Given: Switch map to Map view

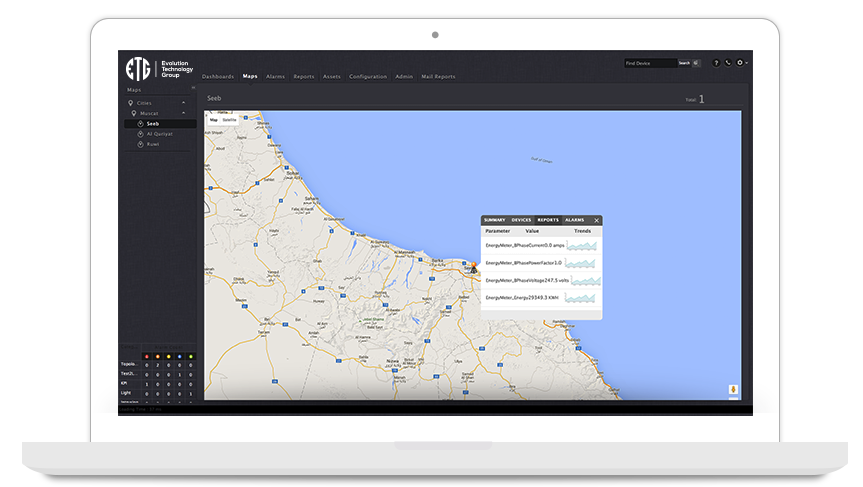Looking at the screenshot, I should 214,119.
